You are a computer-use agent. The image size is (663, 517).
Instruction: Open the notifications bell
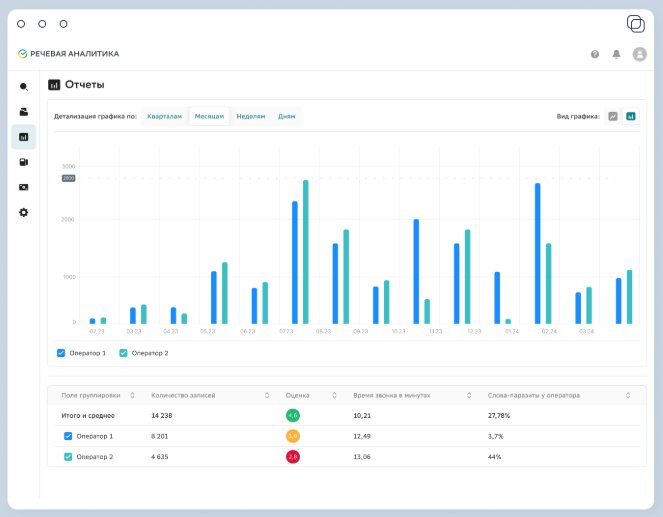[x=616, y=54]
